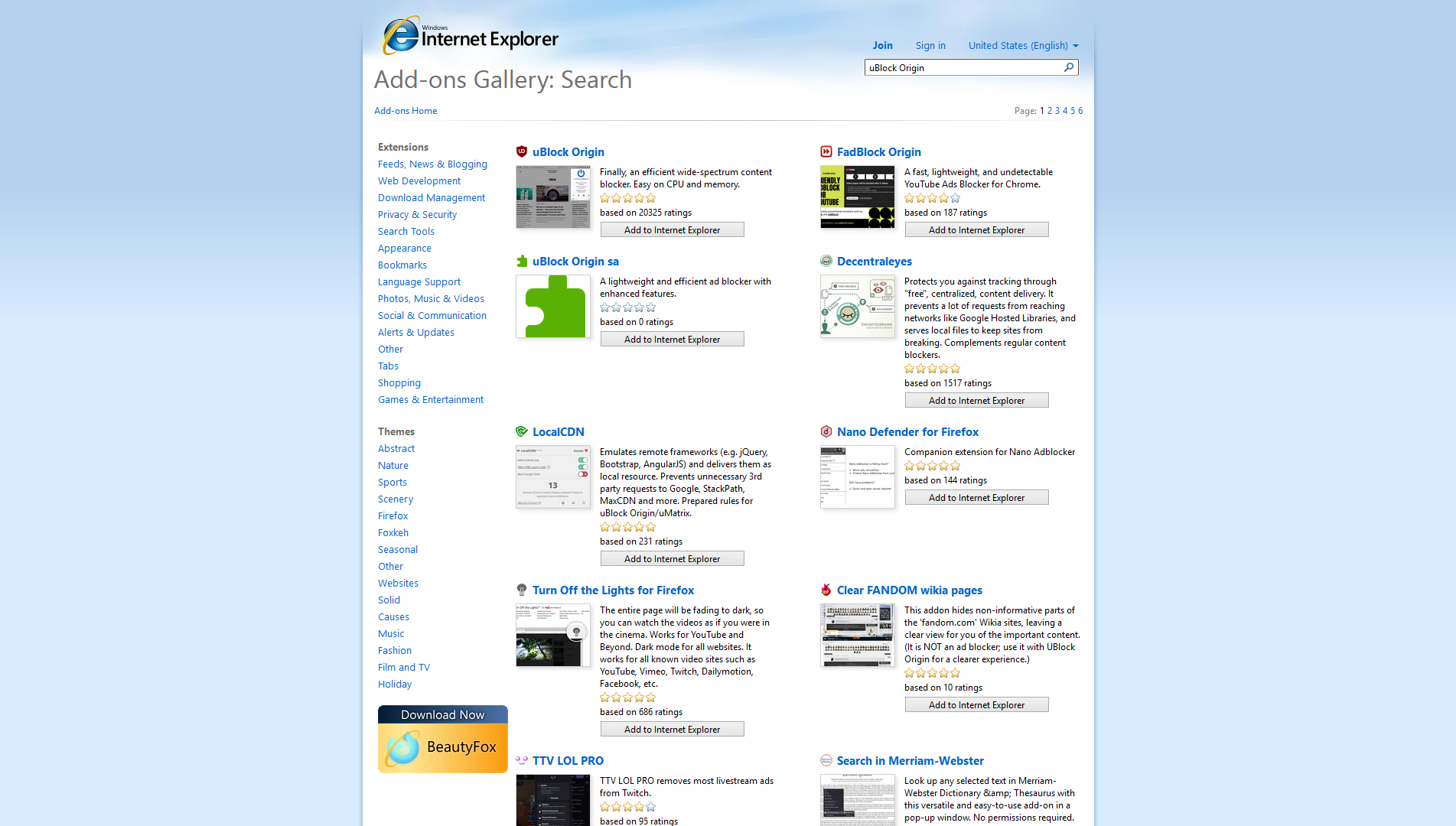
Task: Browse the Appearance category
Action: tap(405, 248)
